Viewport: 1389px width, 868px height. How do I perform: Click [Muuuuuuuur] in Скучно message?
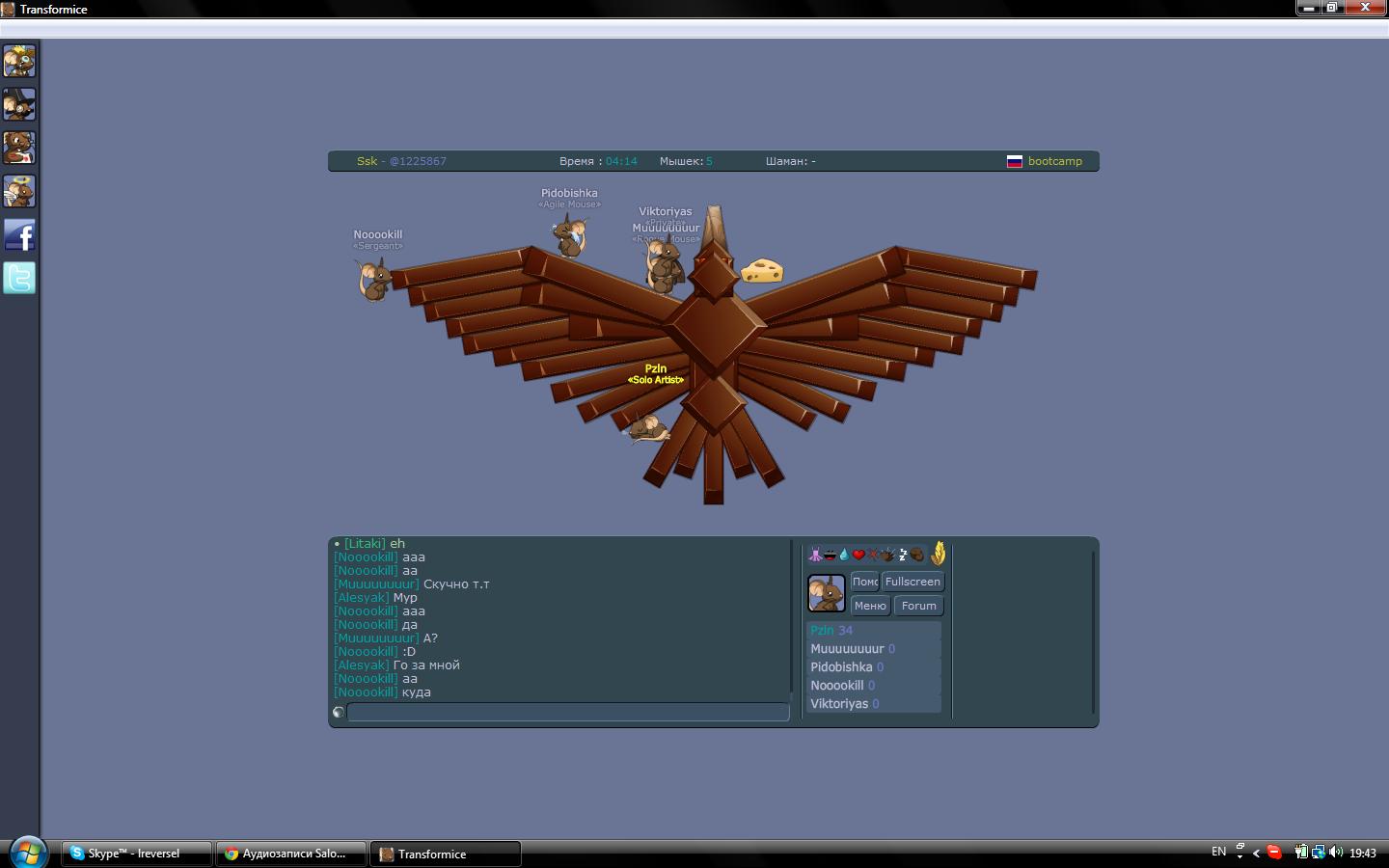click(x=377, y=584)
